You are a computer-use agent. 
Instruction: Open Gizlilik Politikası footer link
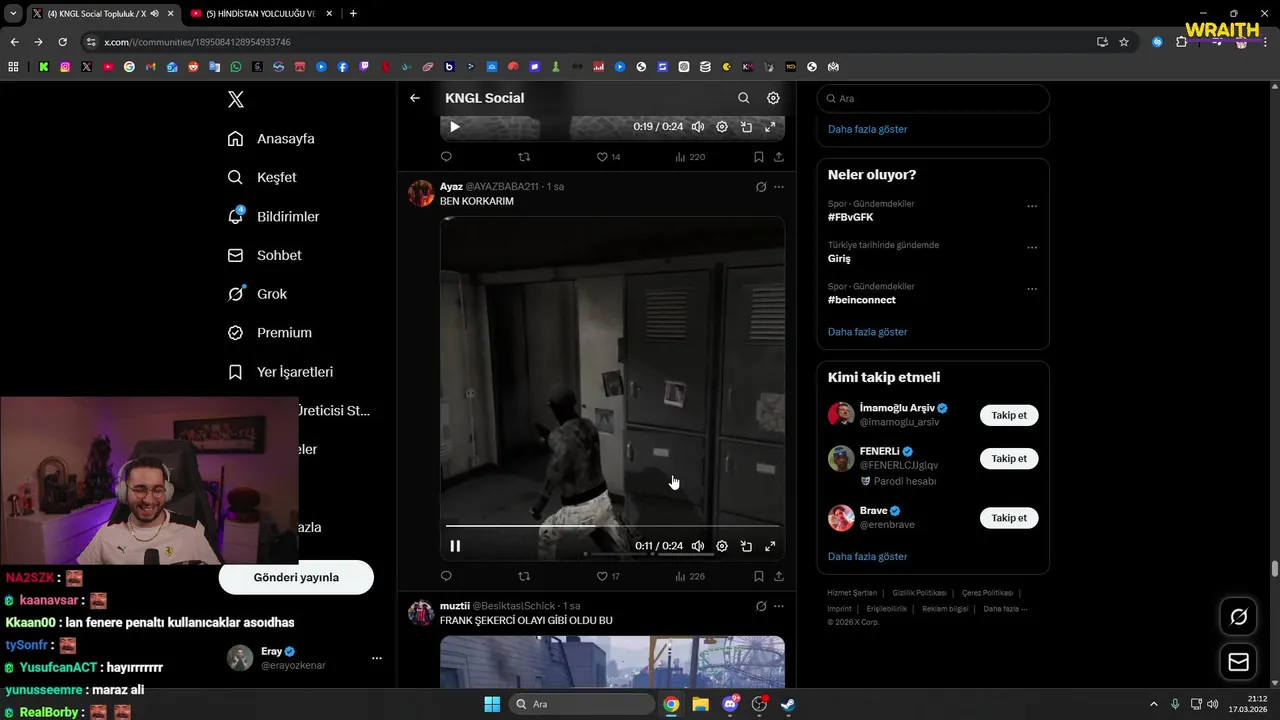pyautogui.click(x=921, y=593)
